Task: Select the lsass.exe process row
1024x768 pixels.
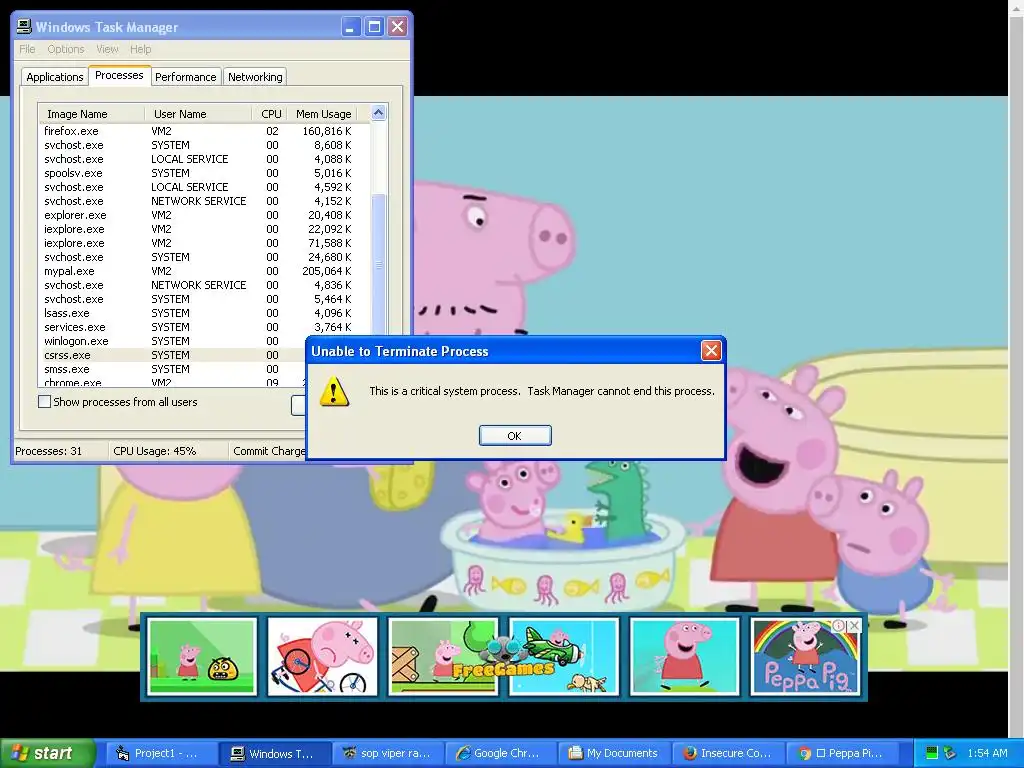Action: 204,313
